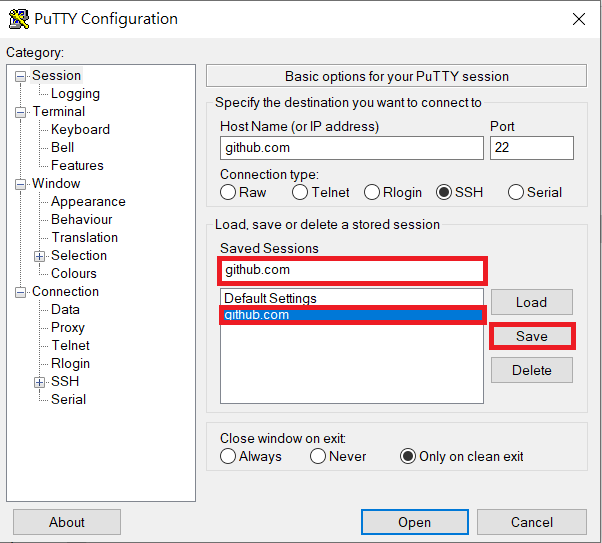Delete the selected saved session
This screenshot has height=543, width=602.
click(532, 370)
